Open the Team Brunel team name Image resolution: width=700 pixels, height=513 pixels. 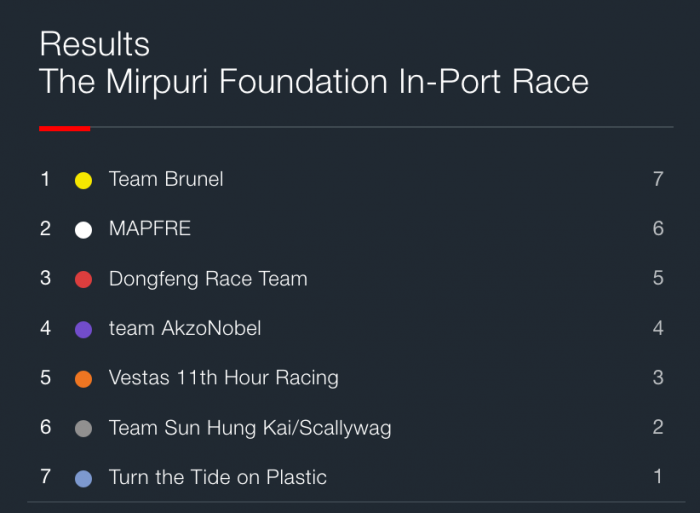166,179
